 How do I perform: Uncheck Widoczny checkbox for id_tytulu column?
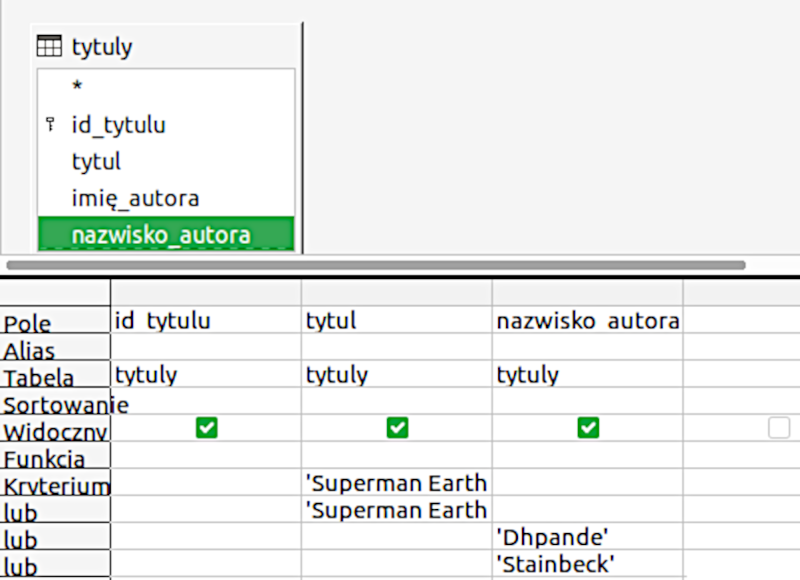[206, 428]
